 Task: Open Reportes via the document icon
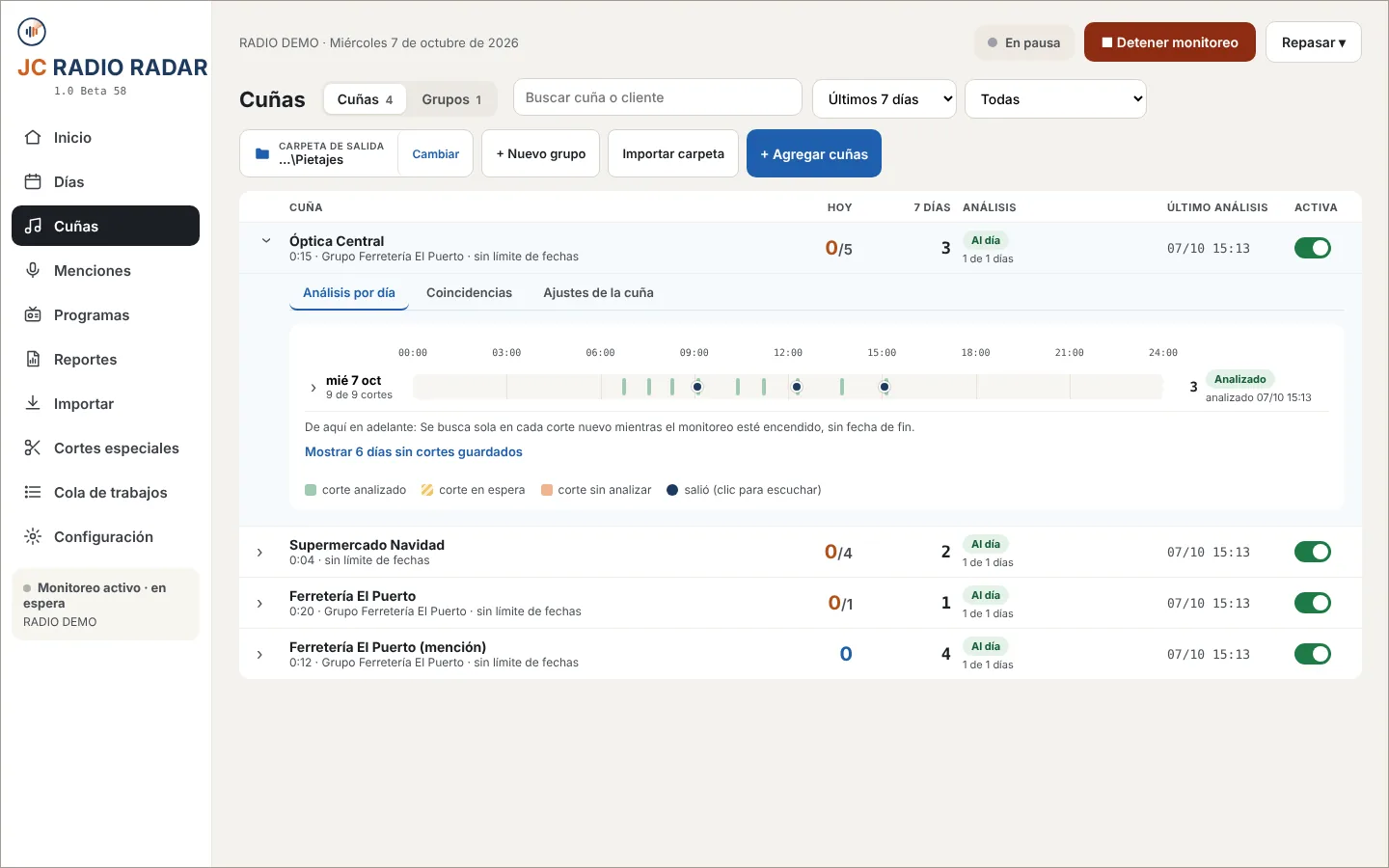click(33, 360)
